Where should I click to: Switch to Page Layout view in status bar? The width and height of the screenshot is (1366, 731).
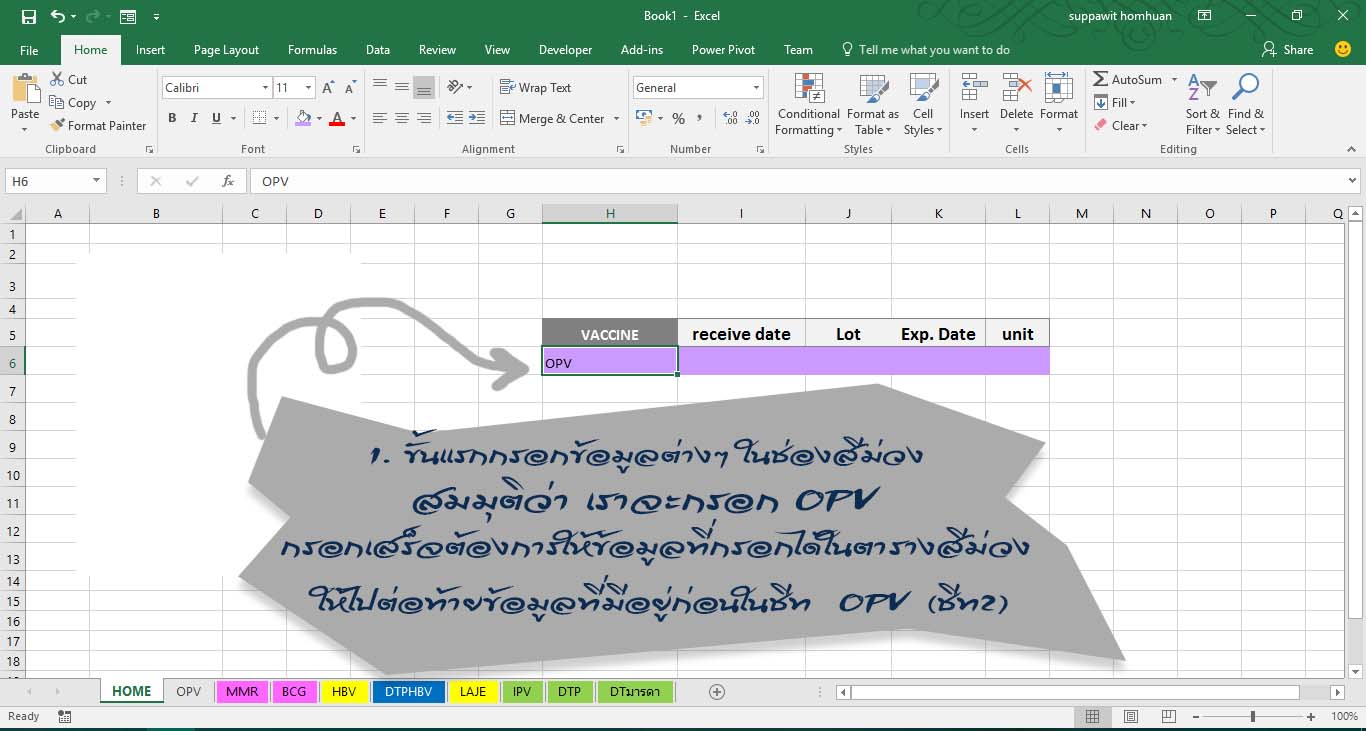click(1131, 717)
